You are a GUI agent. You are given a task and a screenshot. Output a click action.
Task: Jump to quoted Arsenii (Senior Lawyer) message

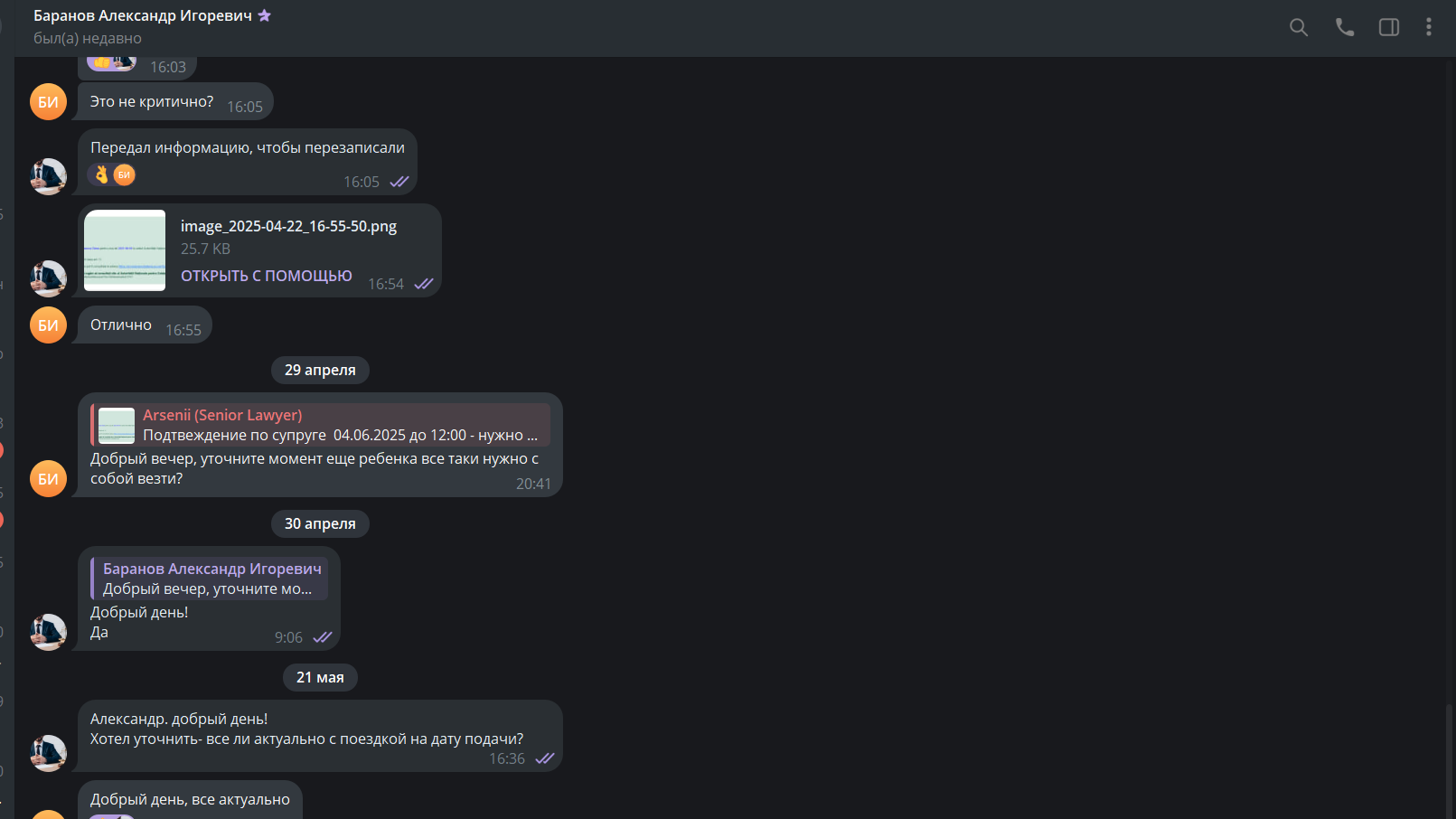click(321, 425)
